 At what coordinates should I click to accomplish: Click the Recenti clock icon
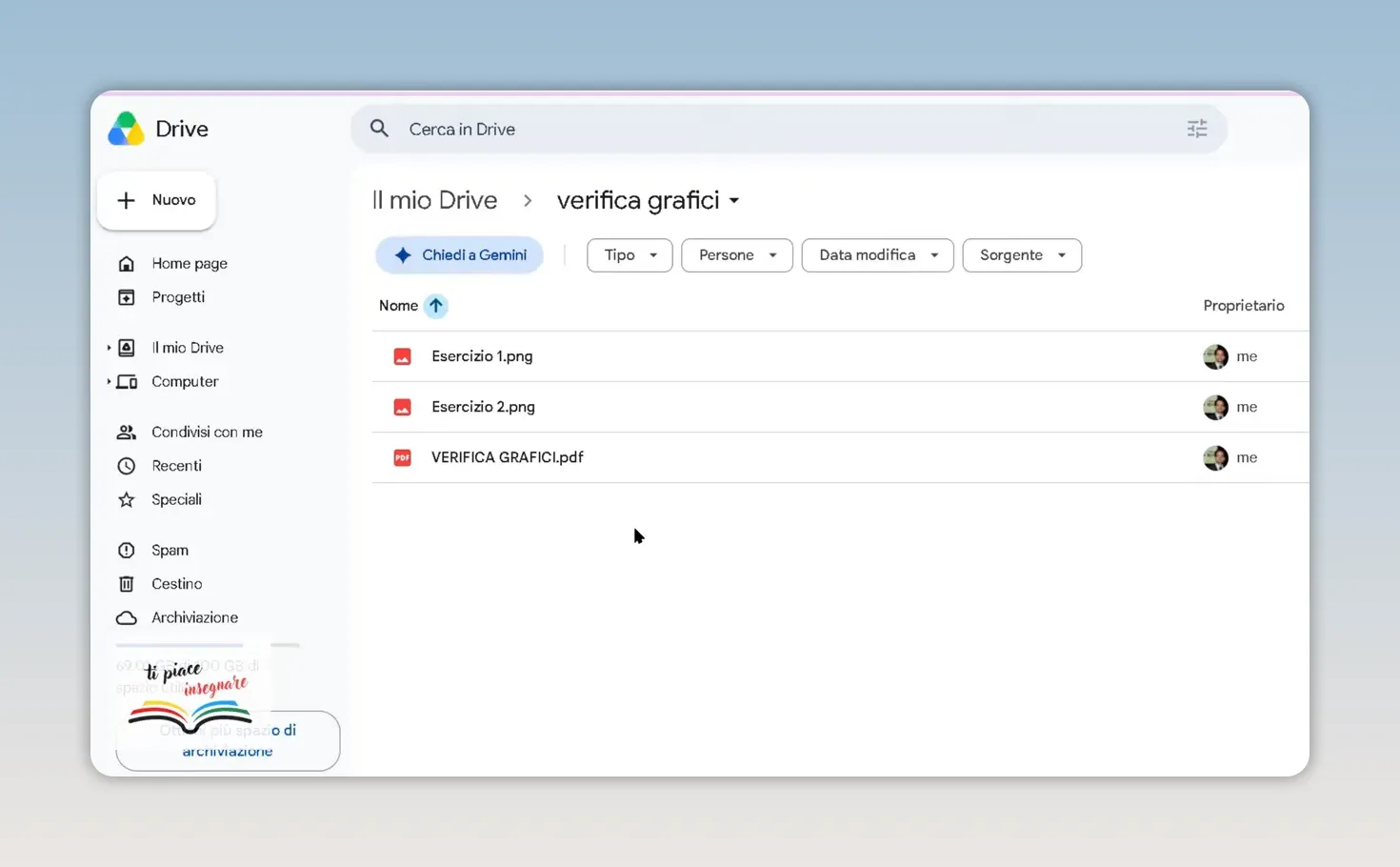click(126, 466)
